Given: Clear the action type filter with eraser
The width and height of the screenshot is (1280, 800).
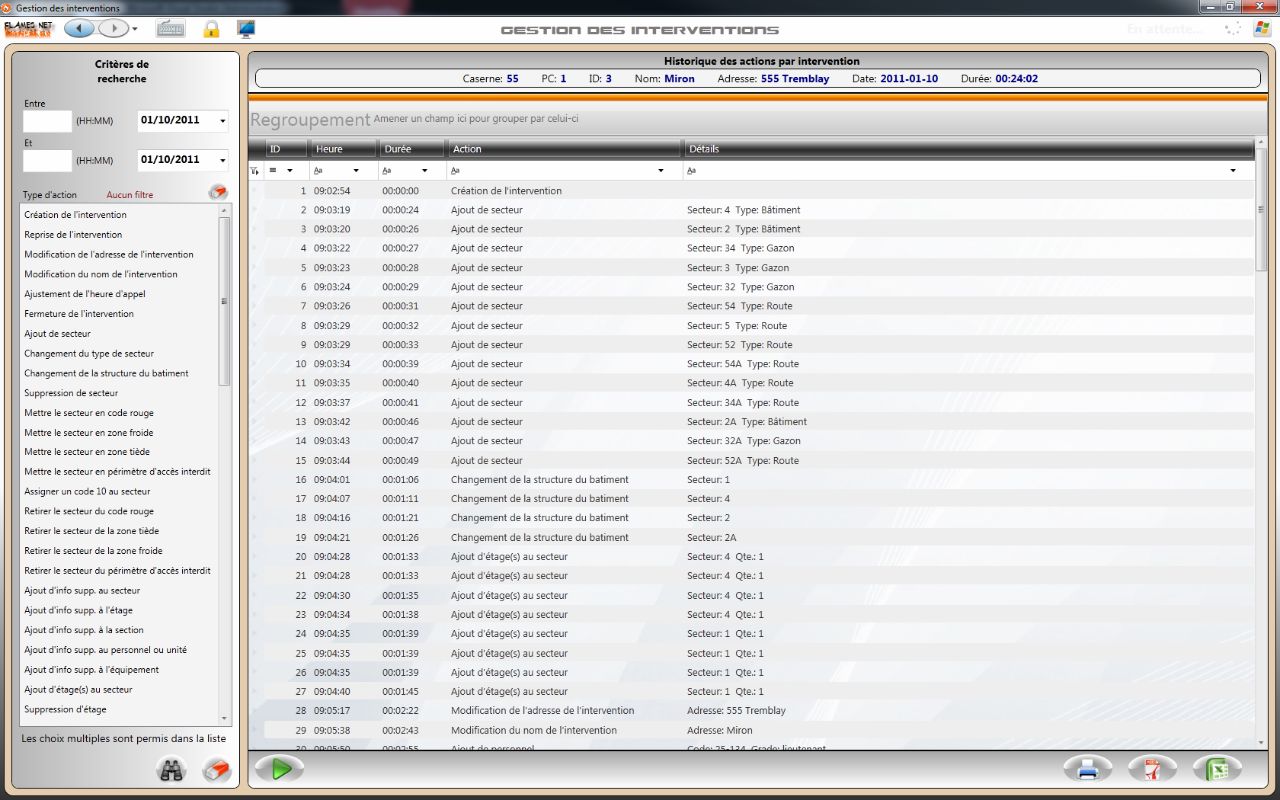Looking at the screenshot, I should point(217,193).
